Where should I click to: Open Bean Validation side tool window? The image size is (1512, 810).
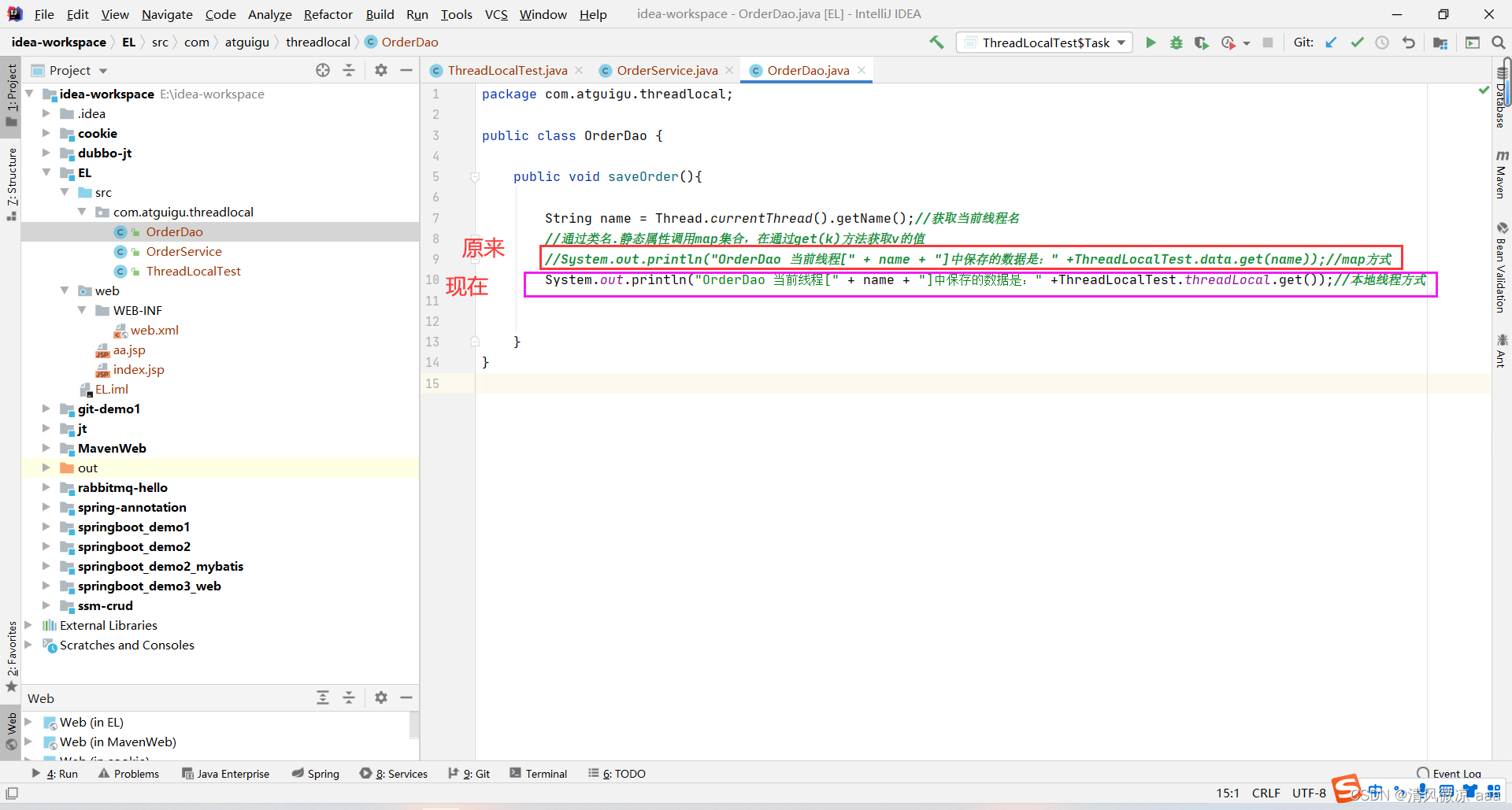(x=1502, y=268)
